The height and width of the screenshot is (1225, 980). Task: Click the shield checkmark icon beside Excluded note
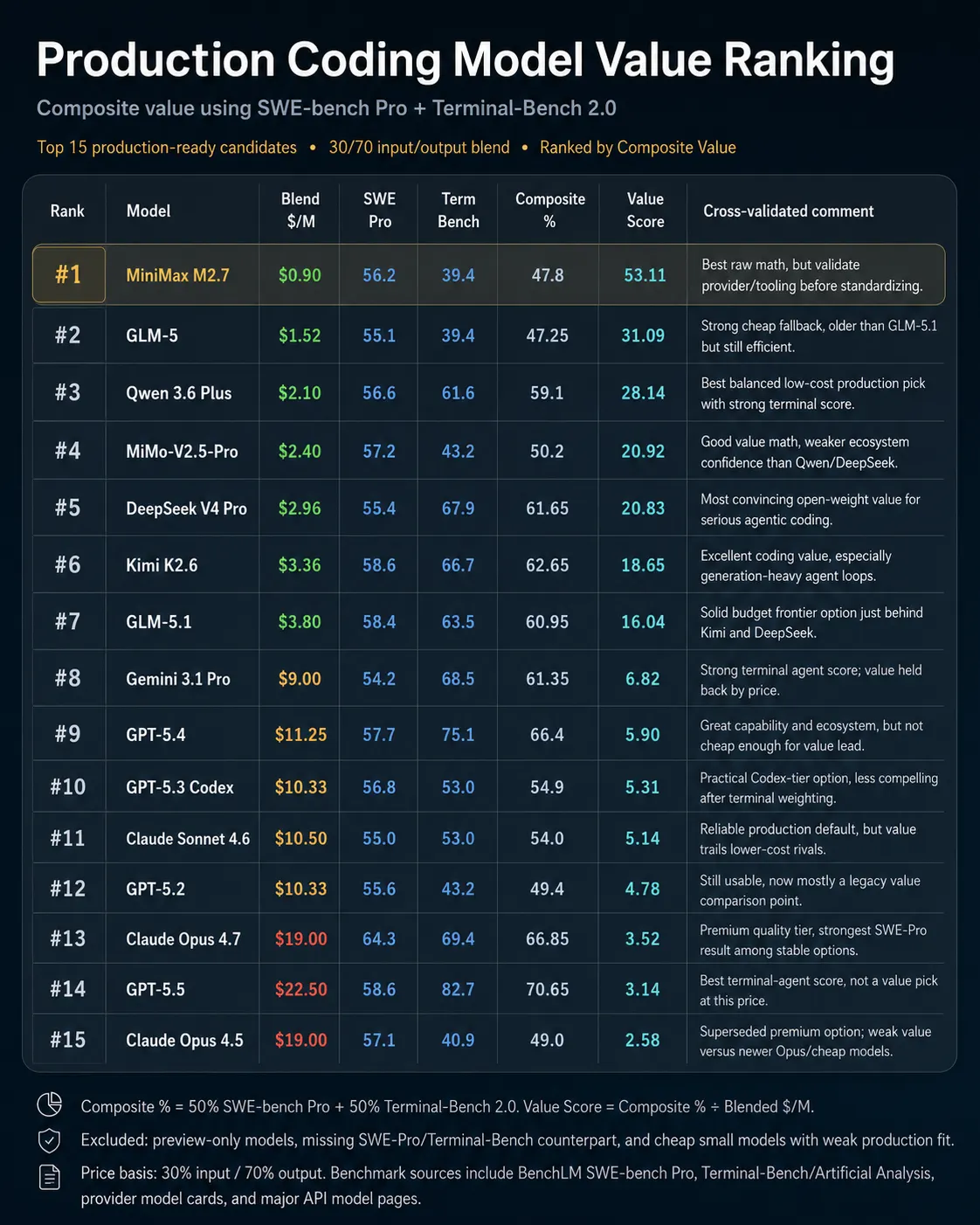pos(50,1140)
